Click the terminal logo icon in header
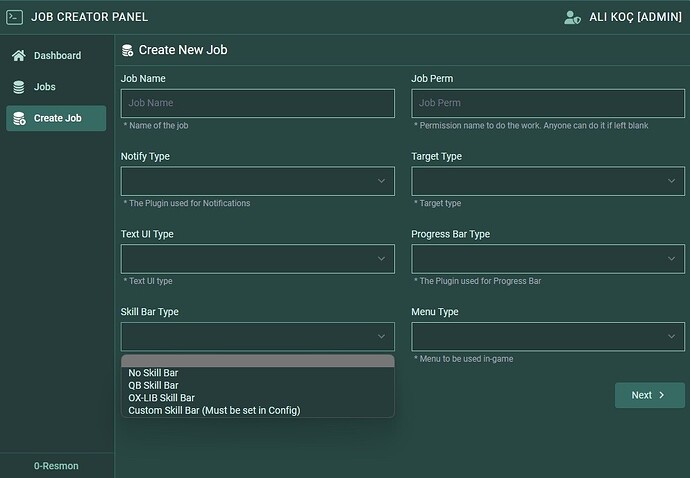 pyautogui.click(x=15, y=17)
